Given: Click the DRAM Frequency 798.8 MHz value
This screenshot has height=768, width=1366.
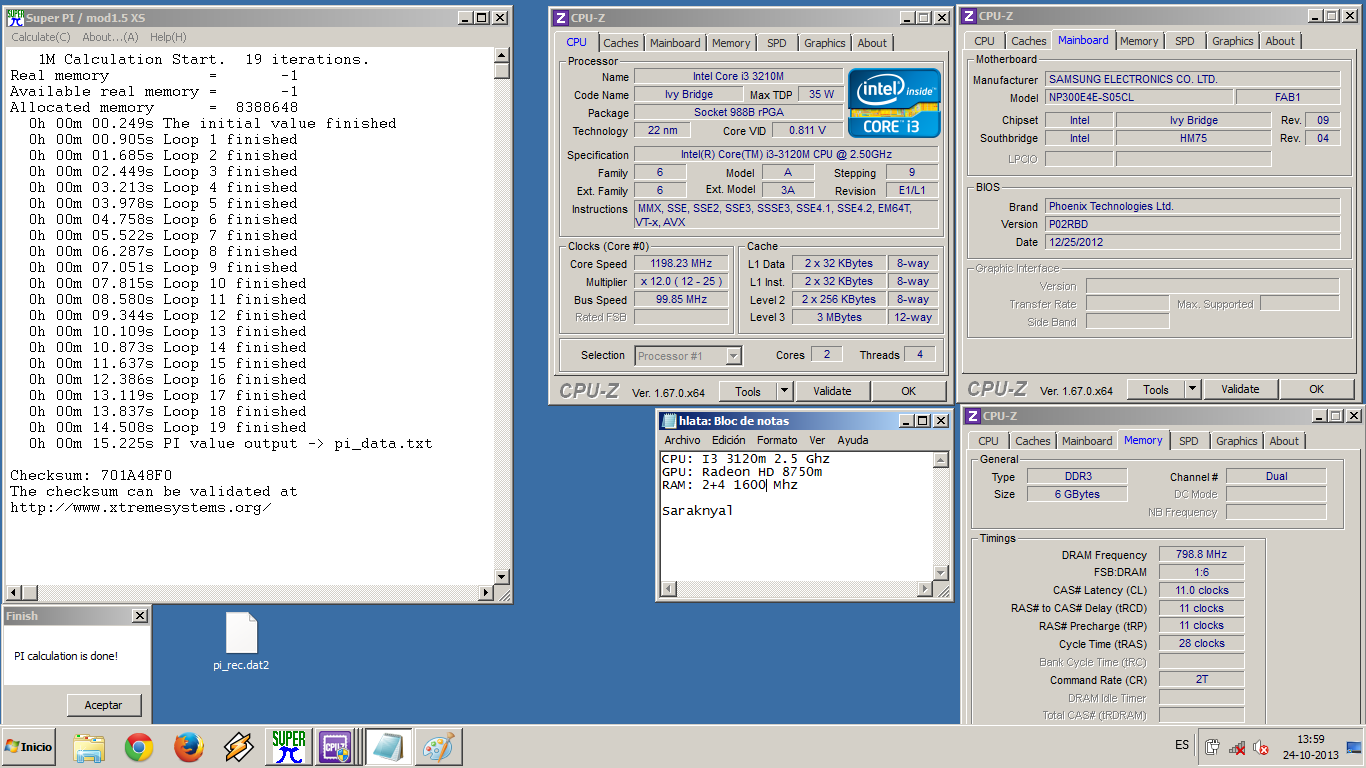Looking at the screenshot, I should 1202,555.
